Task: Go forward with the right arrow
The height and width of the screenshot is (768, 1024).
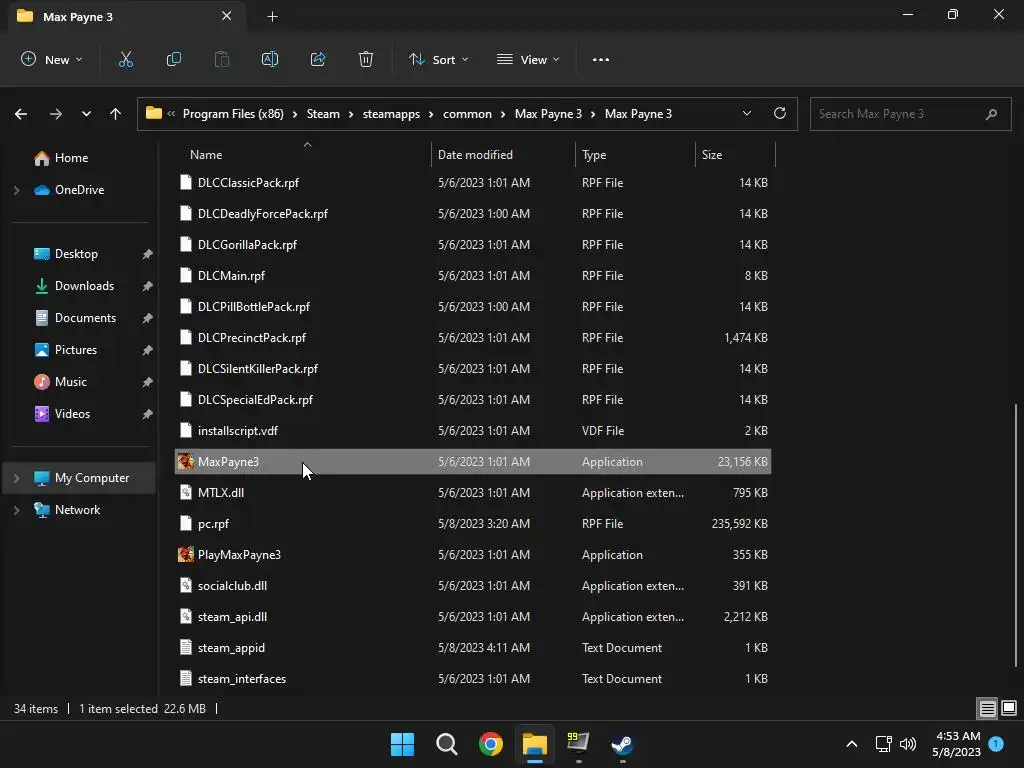Action: pyautogui.click(x=56, y=114)
